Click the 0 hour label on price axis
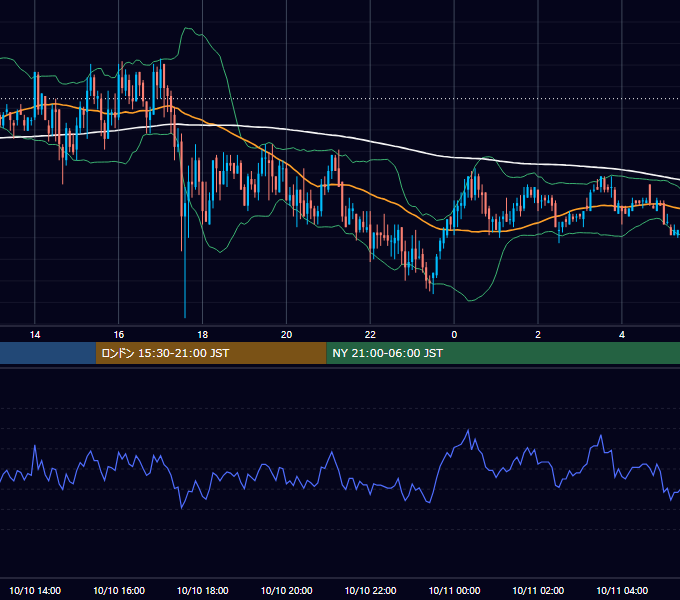The image size is (680, 600). (454, 335)
